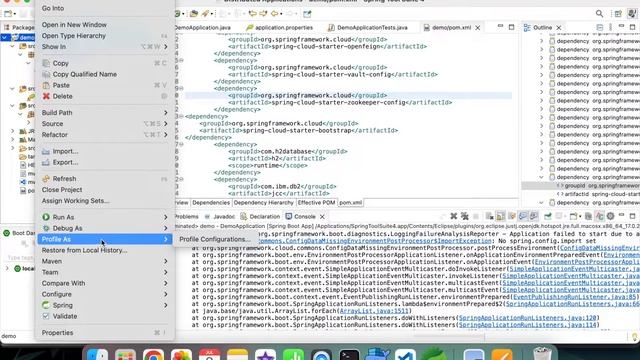Viewport: 640px width, 360px height.
Task: Click Copy Qualified Name
Action: [84, 74]
